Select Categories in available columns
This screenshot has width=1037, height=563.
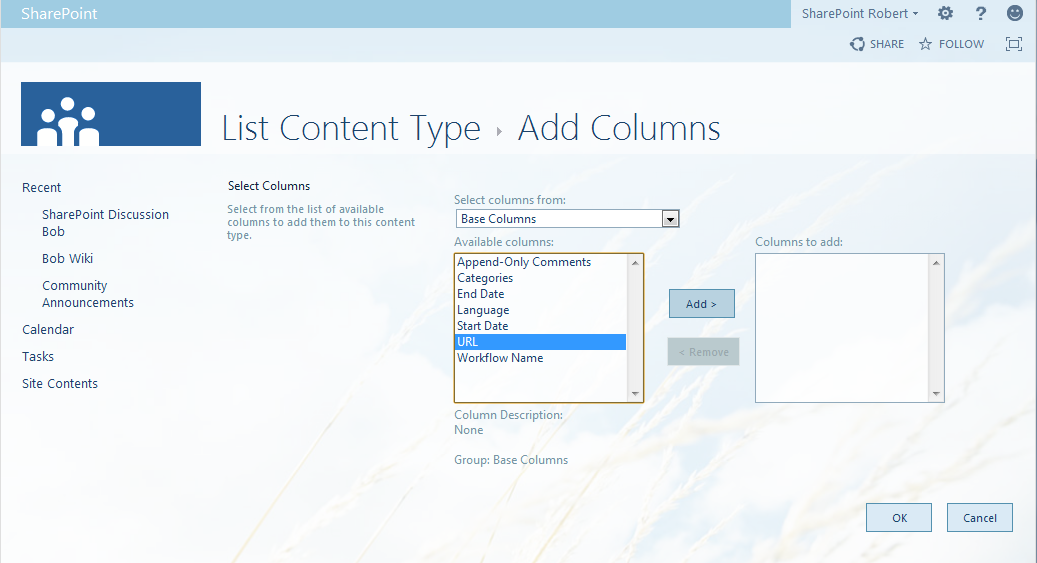pyautogui.click(x=541, y=278)
